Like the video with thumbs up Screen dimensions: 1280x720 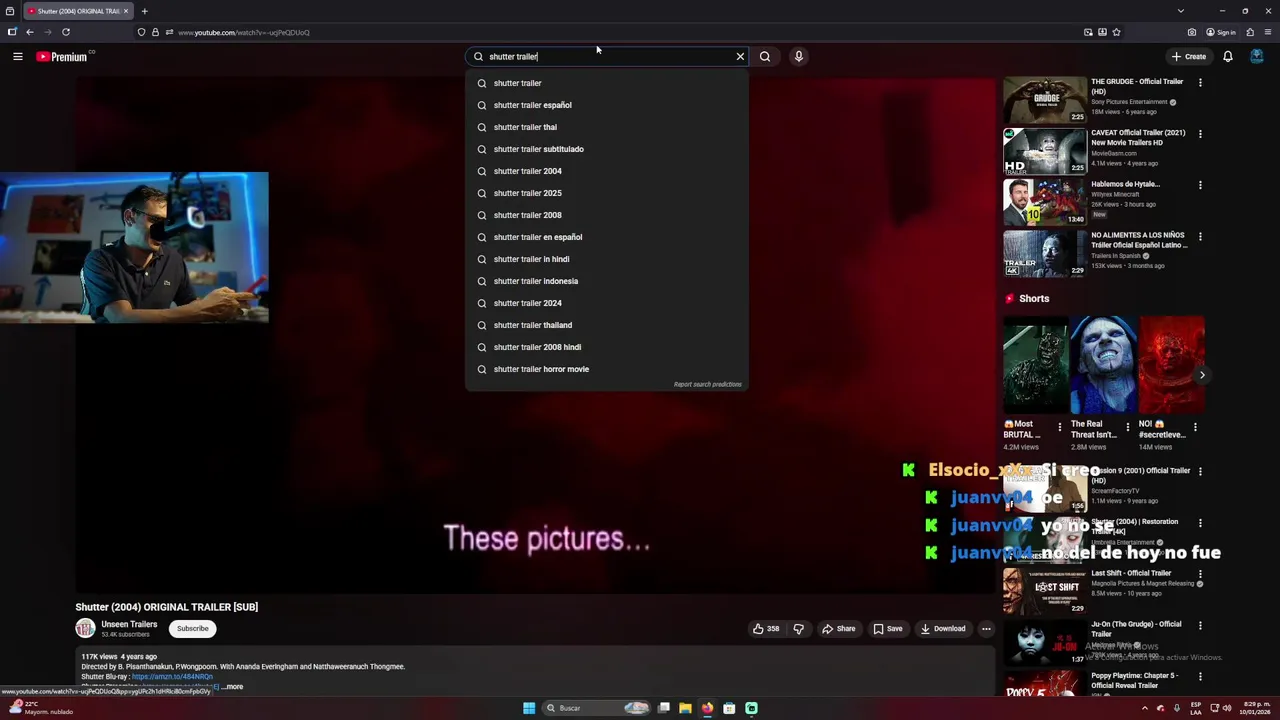click(766, 629)
